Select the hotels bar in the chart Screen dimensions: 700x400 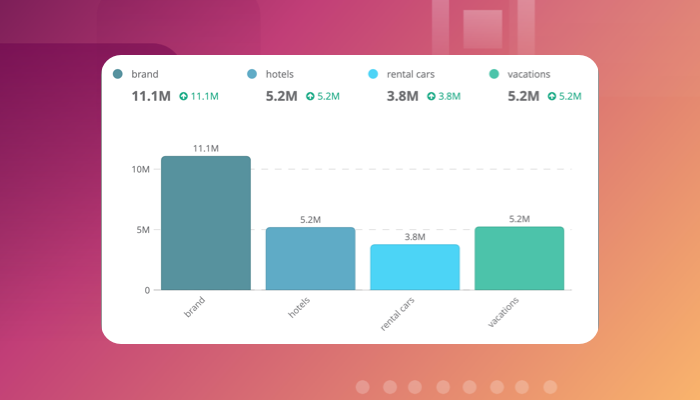(x=310, y=259)
